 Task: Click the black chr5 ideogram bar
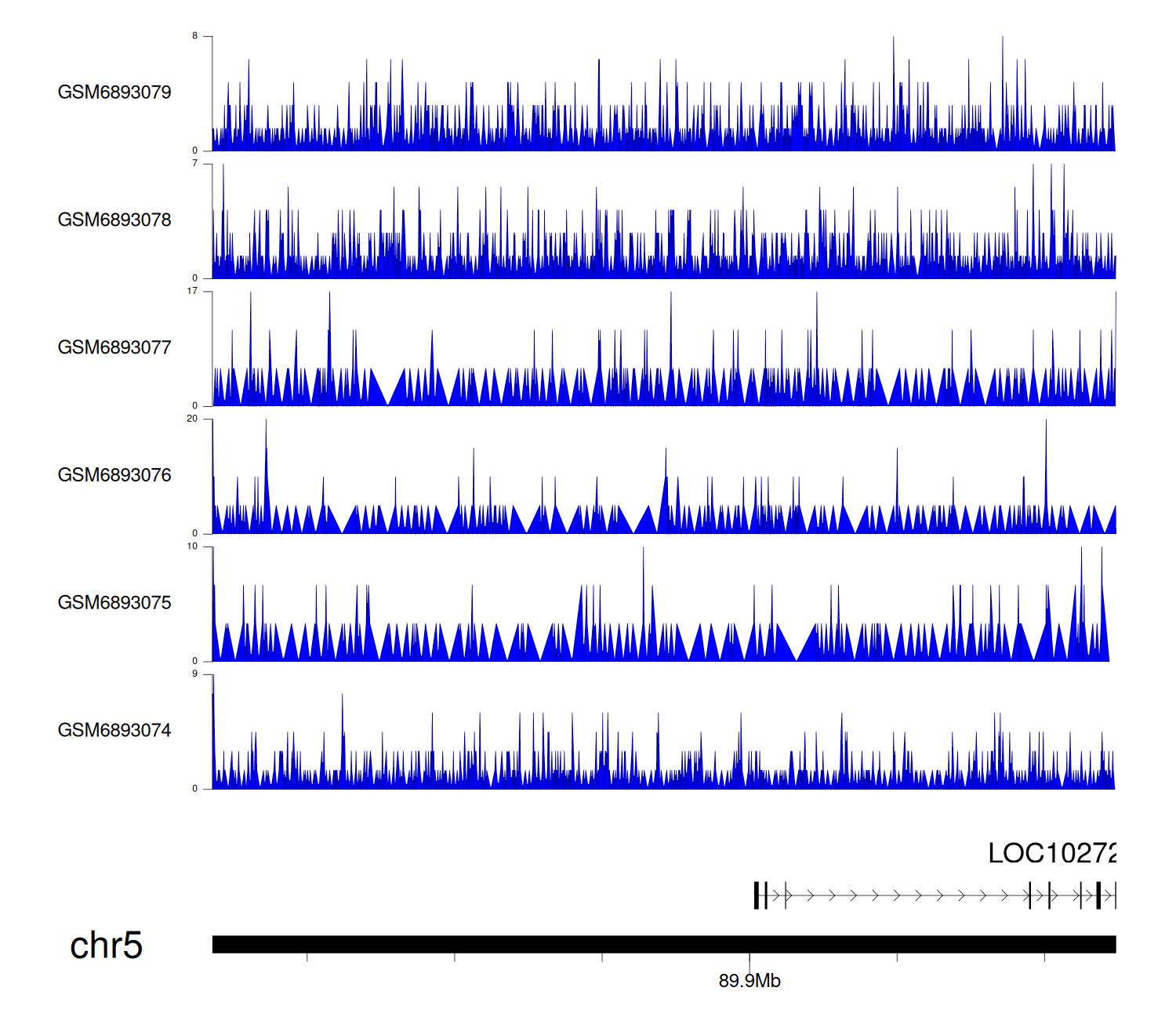pos(663,944)
